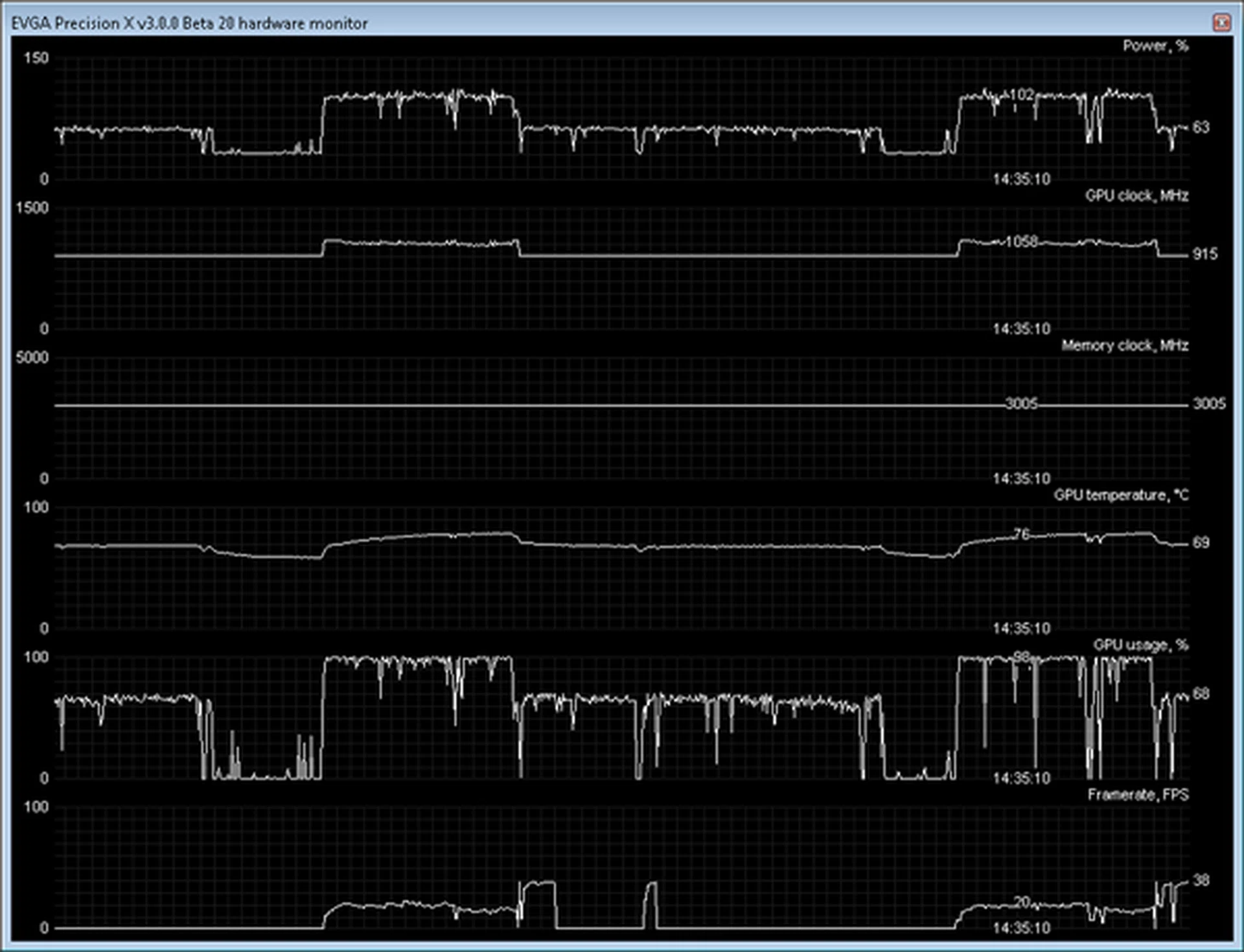Click the 1500 axis maximum on the GPU clock graph
Screen dimensions: 1244x952
click(32, 207)
